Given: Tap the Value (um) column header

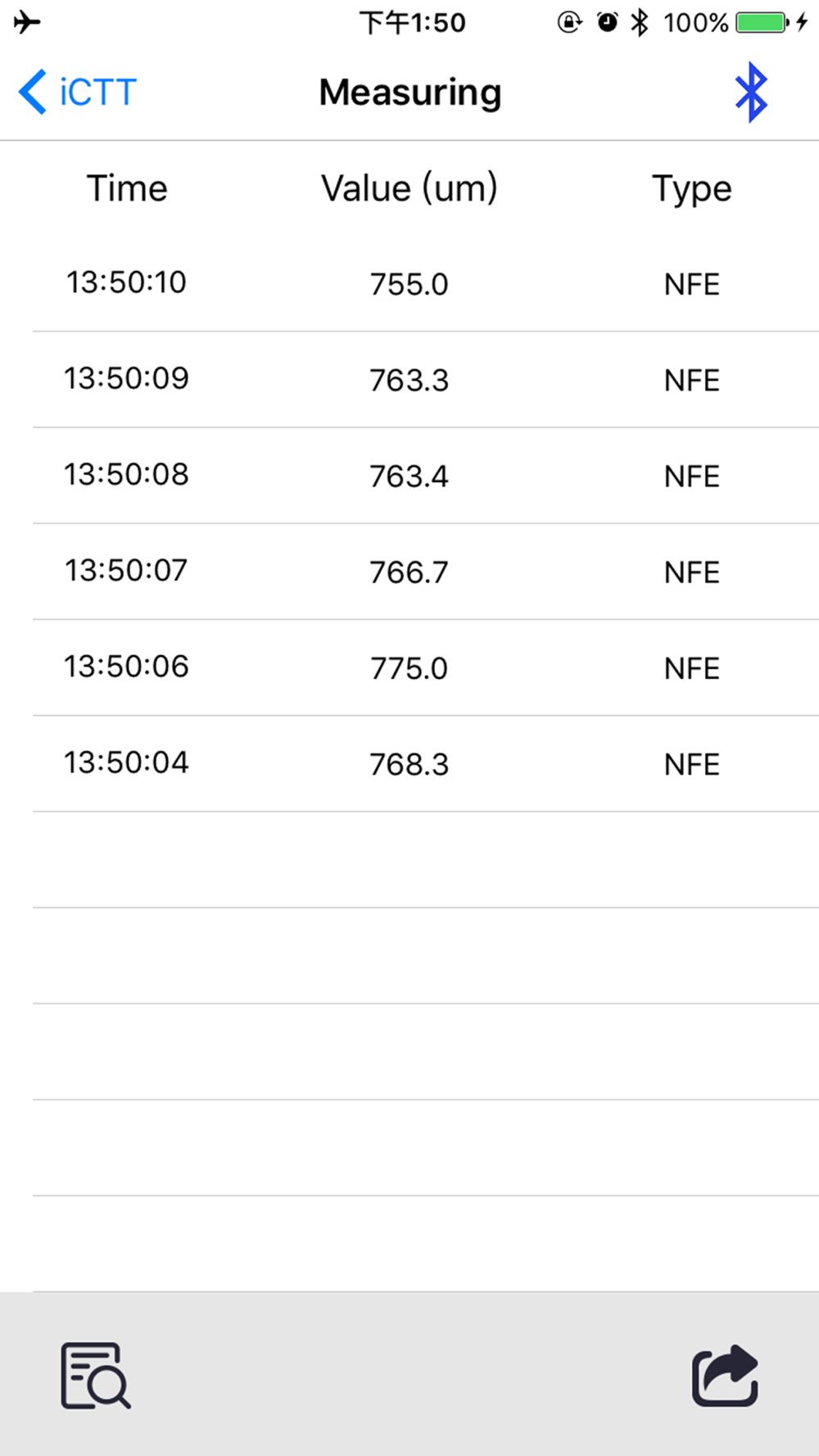Looking at the screenshot, I should (x=409, y=188).
